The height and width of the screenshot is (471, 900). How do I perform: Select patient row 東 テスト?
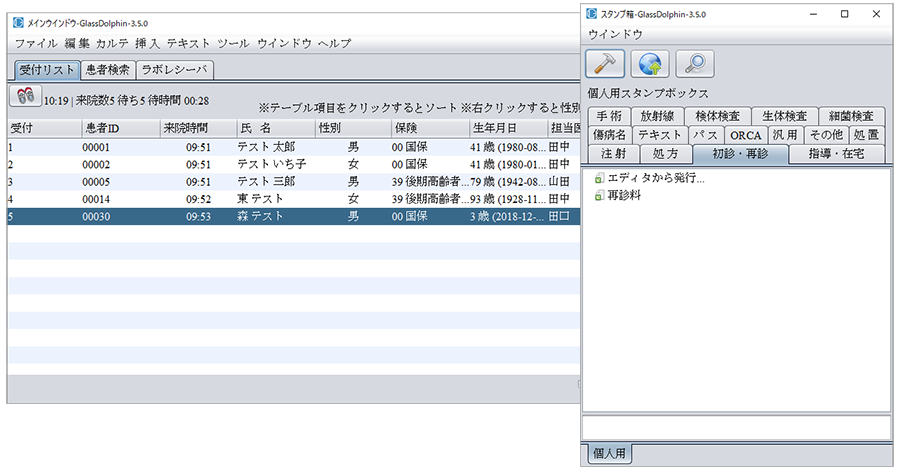click(x=260, y=199)
